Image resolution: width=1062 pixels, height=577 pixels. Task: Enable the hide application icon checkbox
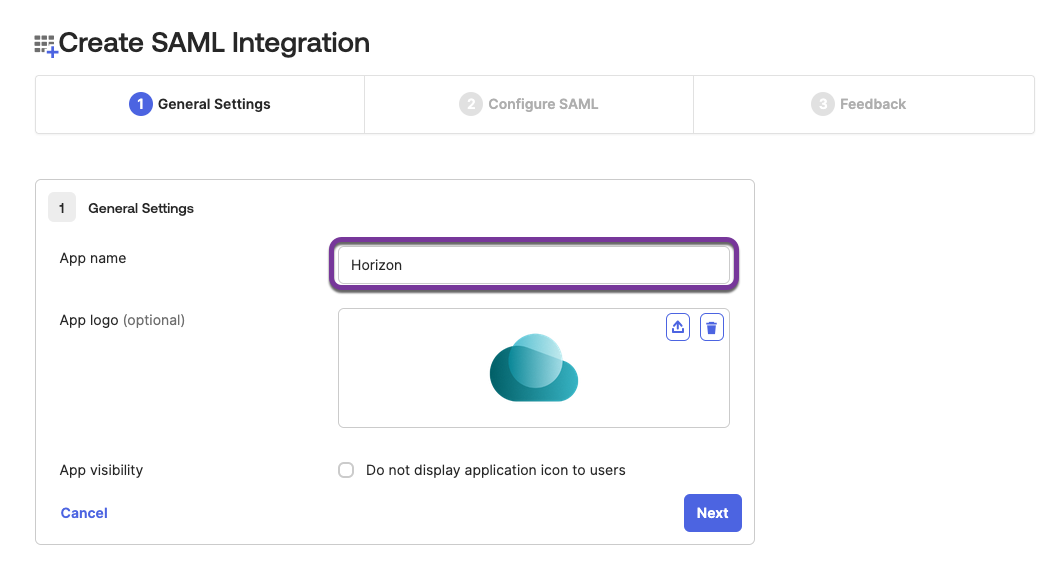pyautogui.click(x=346, y=470)
